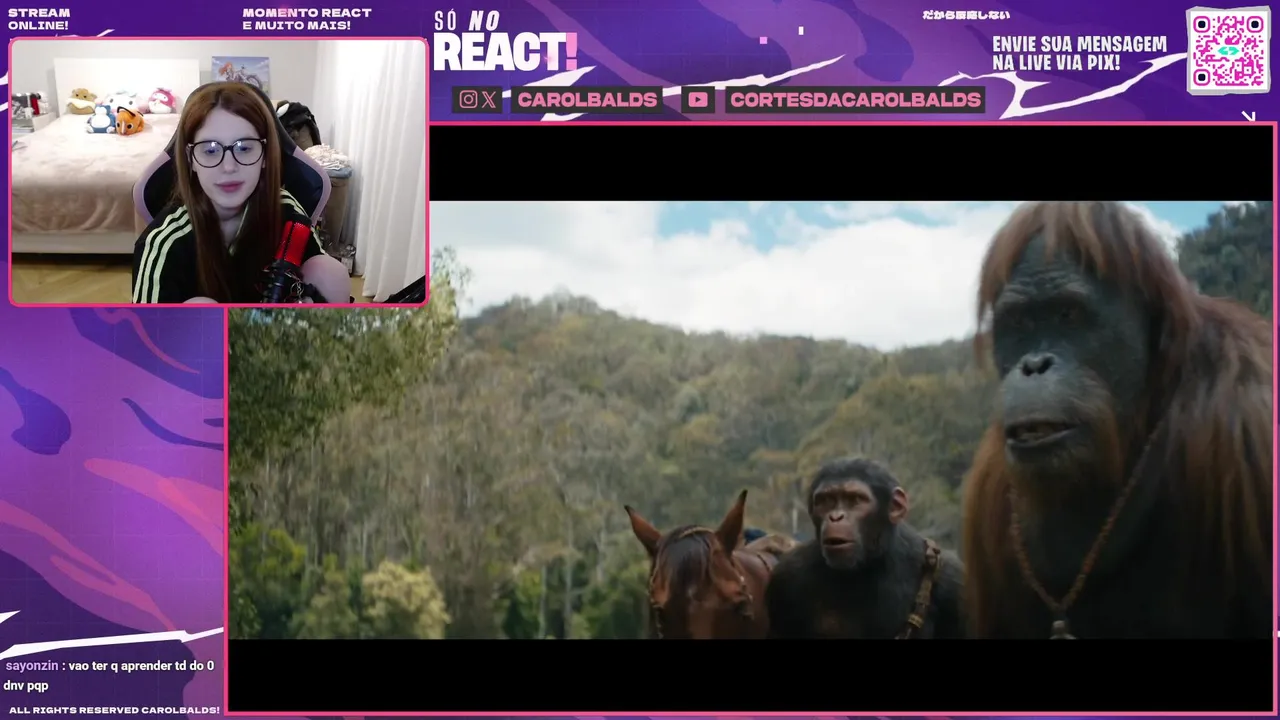Click the SÓ NO REACT! logo
1280x720 pixels.
(x=505, y=42)
